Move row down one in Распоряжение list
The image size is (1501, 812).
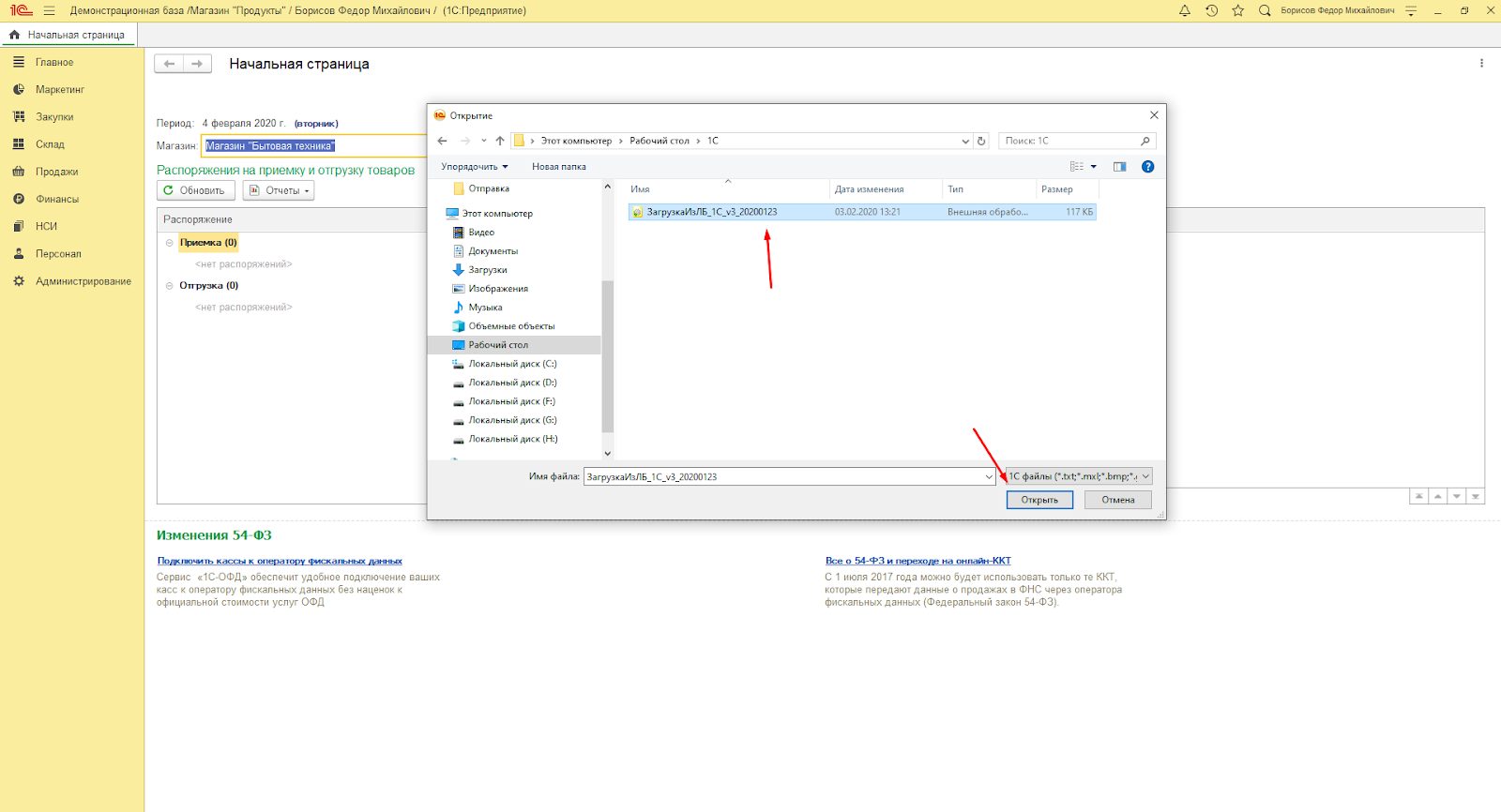[1456, 496]
